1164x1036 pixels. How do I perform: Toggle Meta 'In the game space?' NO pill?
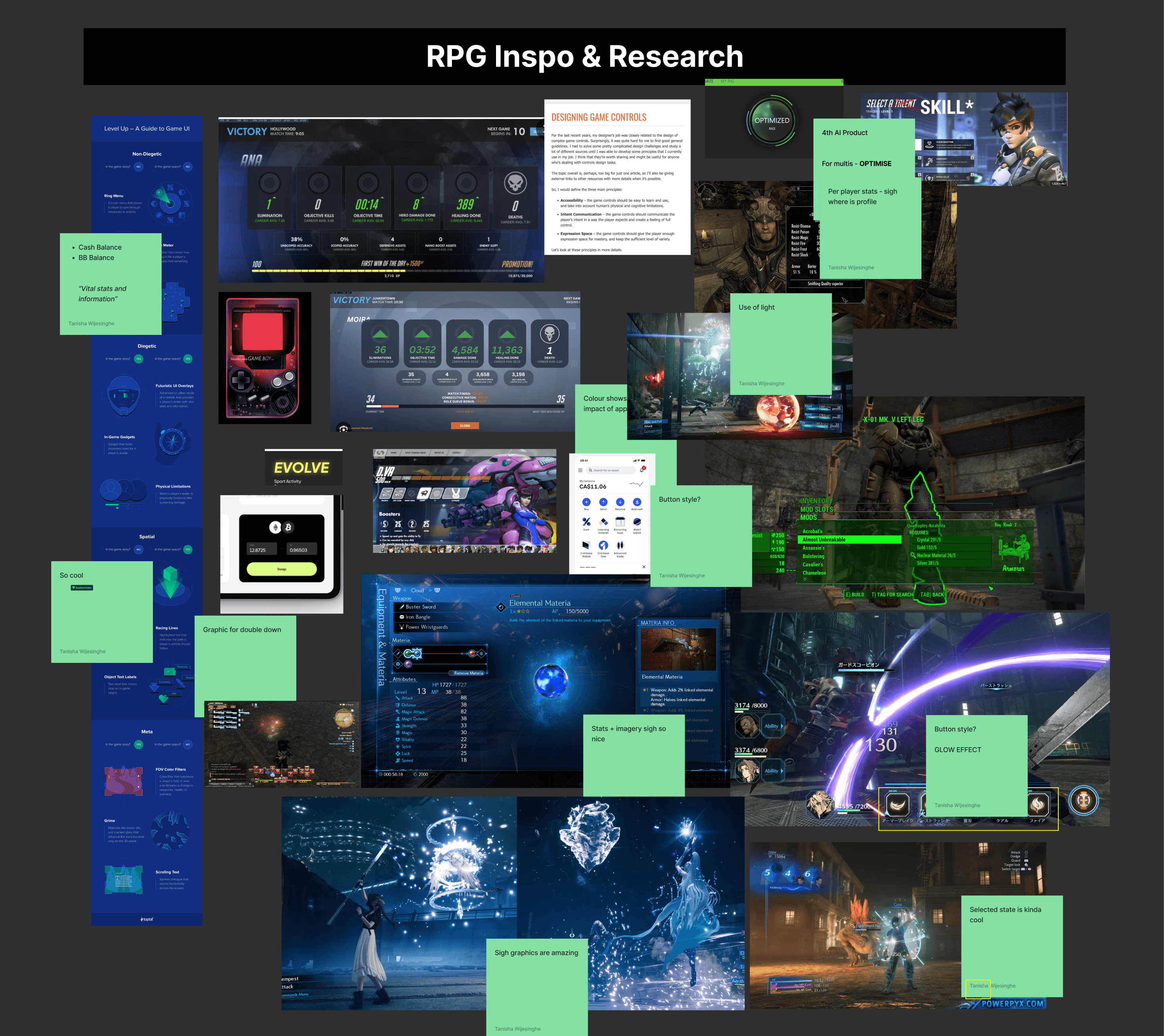point(188,744)
